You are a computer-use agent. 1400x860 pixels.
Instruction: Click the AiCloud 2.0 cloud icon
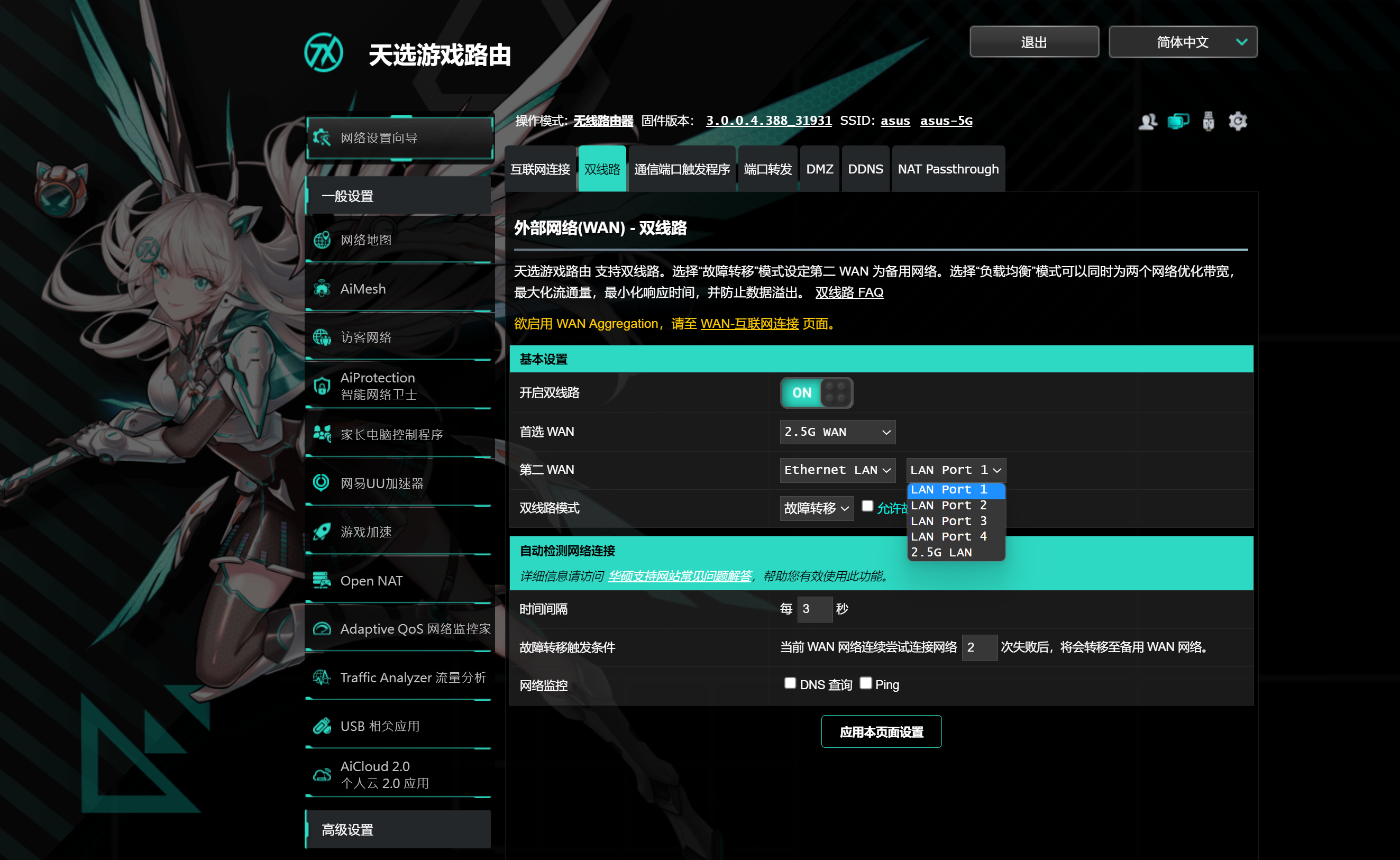tap(322, 775)
